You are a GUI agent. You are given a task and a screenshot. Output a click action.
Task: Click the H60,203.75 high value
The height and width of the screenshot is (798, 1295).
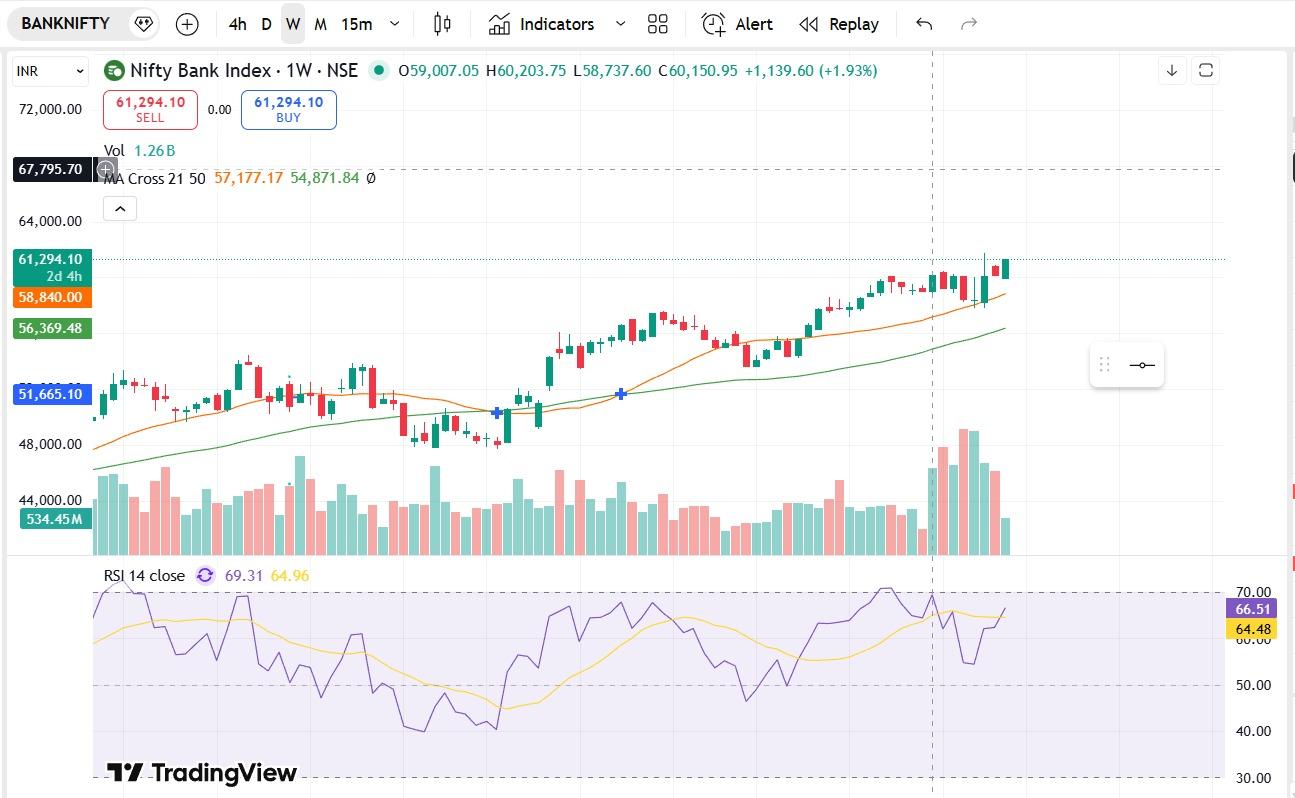click(525, 71)
